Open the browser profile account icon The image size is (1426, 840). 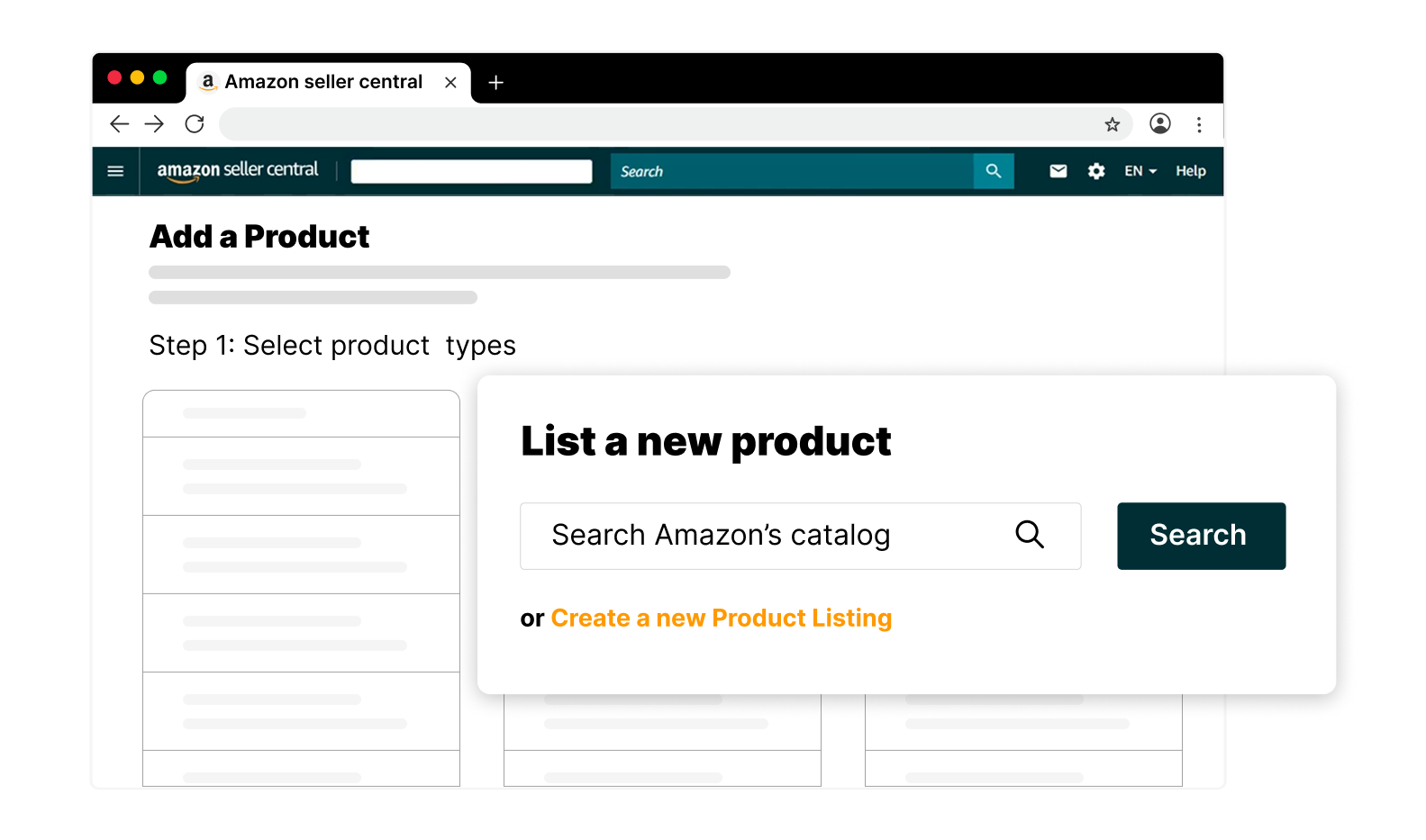coord(1160,123)
